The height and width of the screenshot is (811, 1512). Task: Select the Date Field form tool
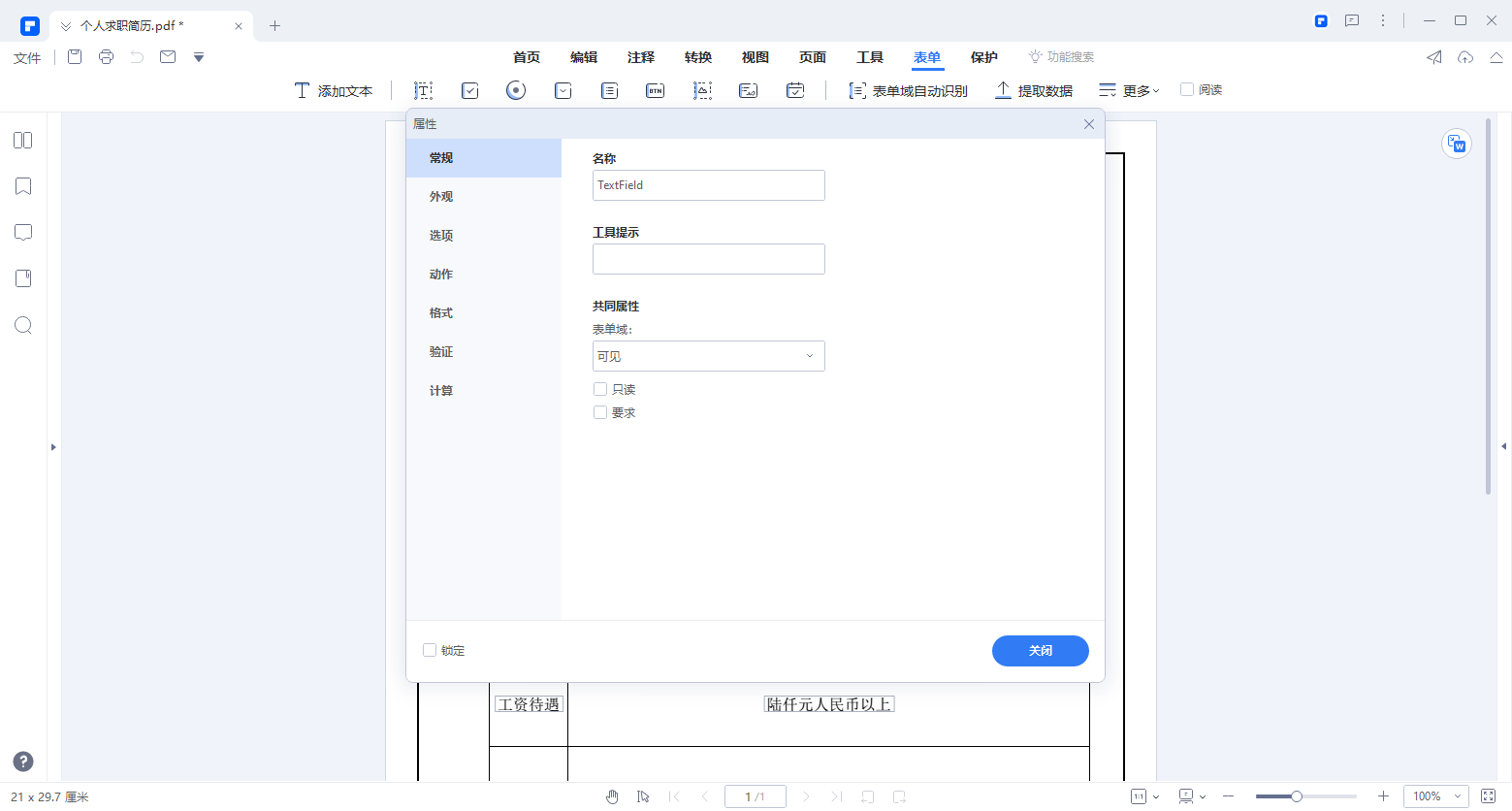(794, 89)
